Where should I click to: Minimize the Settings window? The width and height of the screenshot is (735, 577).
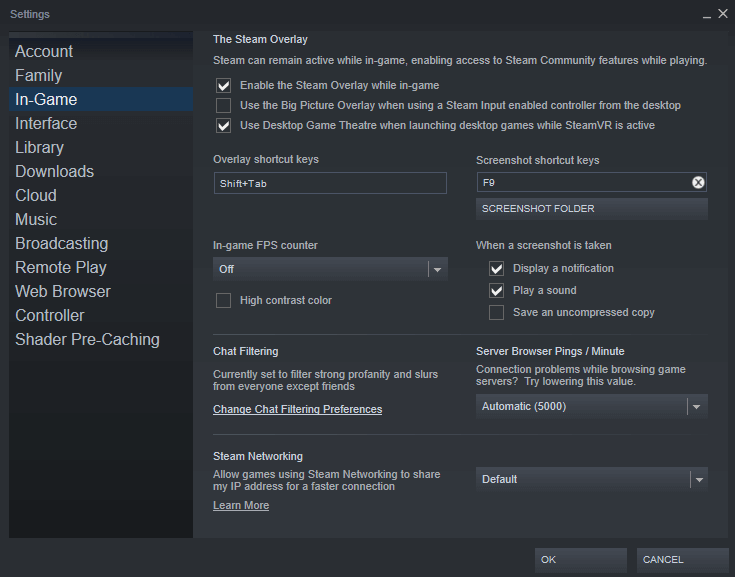(x=707, y=15)
